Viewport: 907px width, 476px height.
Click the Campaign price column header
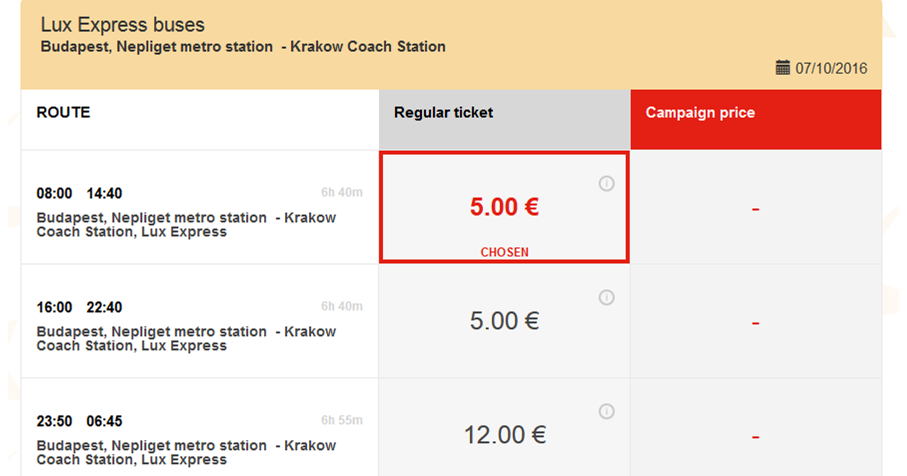(756, 119)
